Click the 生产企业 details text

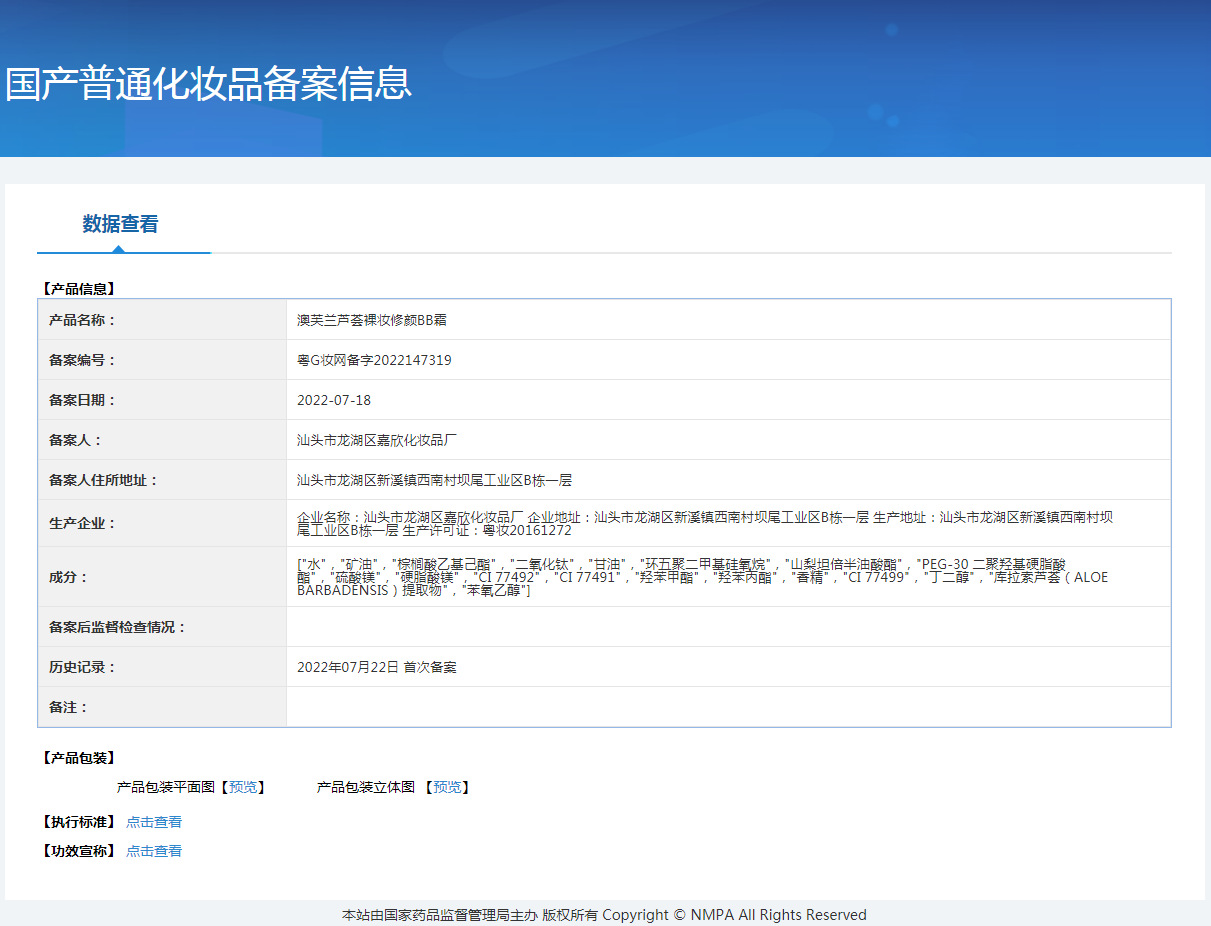[x=705, y=523]
